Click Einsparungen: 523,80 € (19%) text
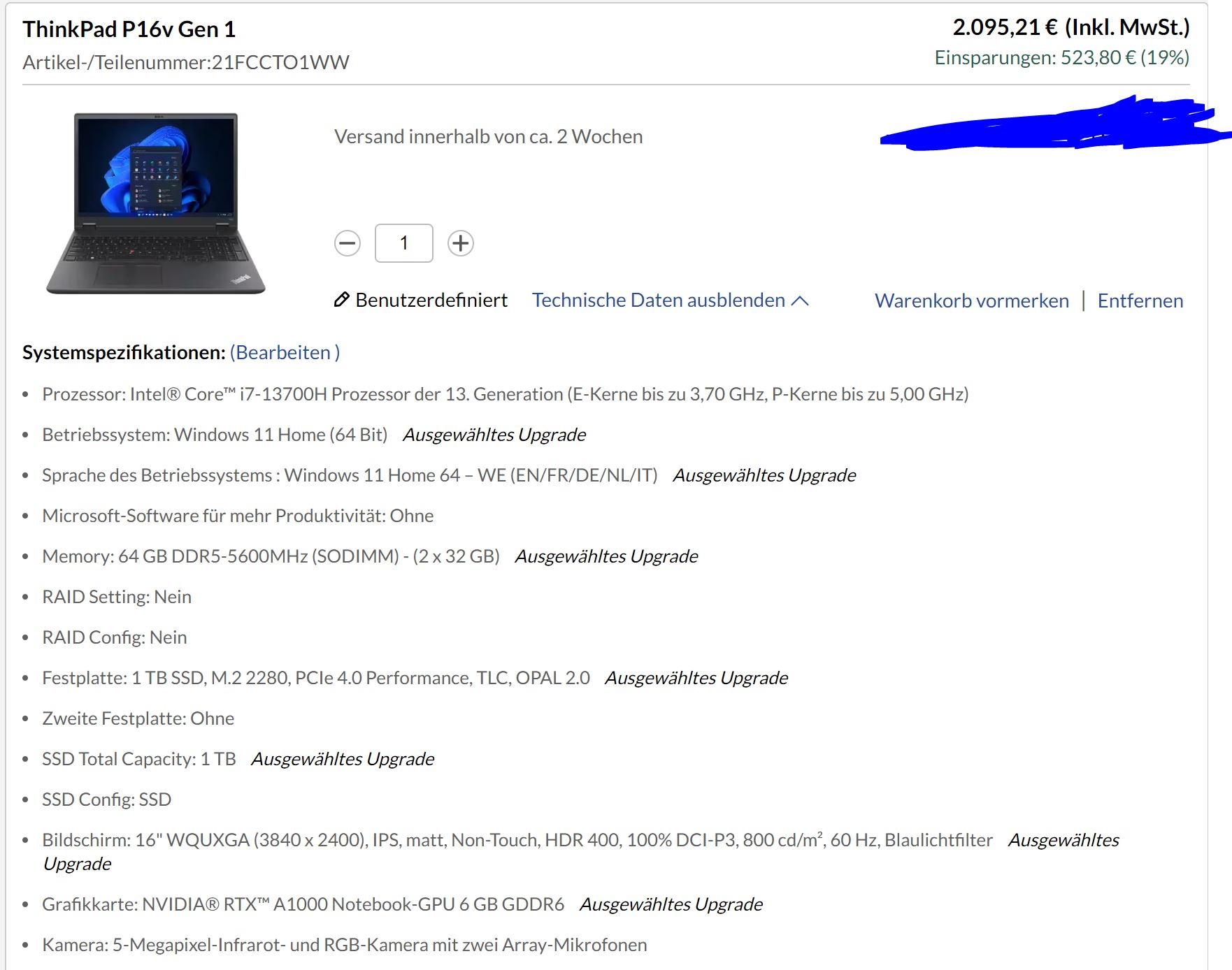Screen dimensions: 1232x970 (1062, 57)
